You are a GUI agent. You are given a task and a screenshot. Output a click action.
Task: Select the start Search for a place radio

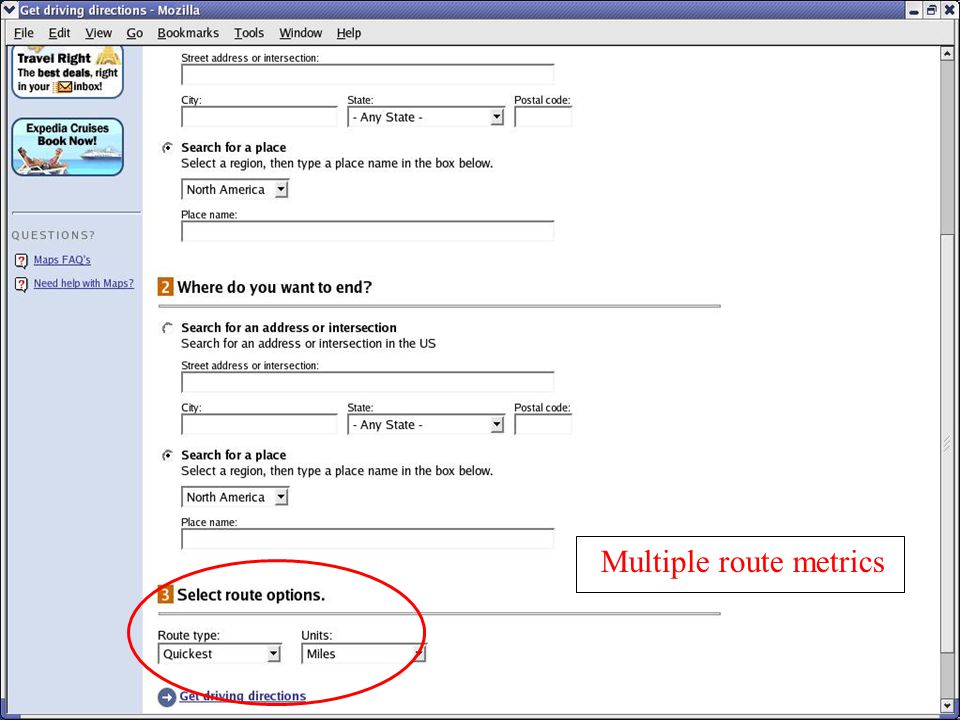point(167,148)
